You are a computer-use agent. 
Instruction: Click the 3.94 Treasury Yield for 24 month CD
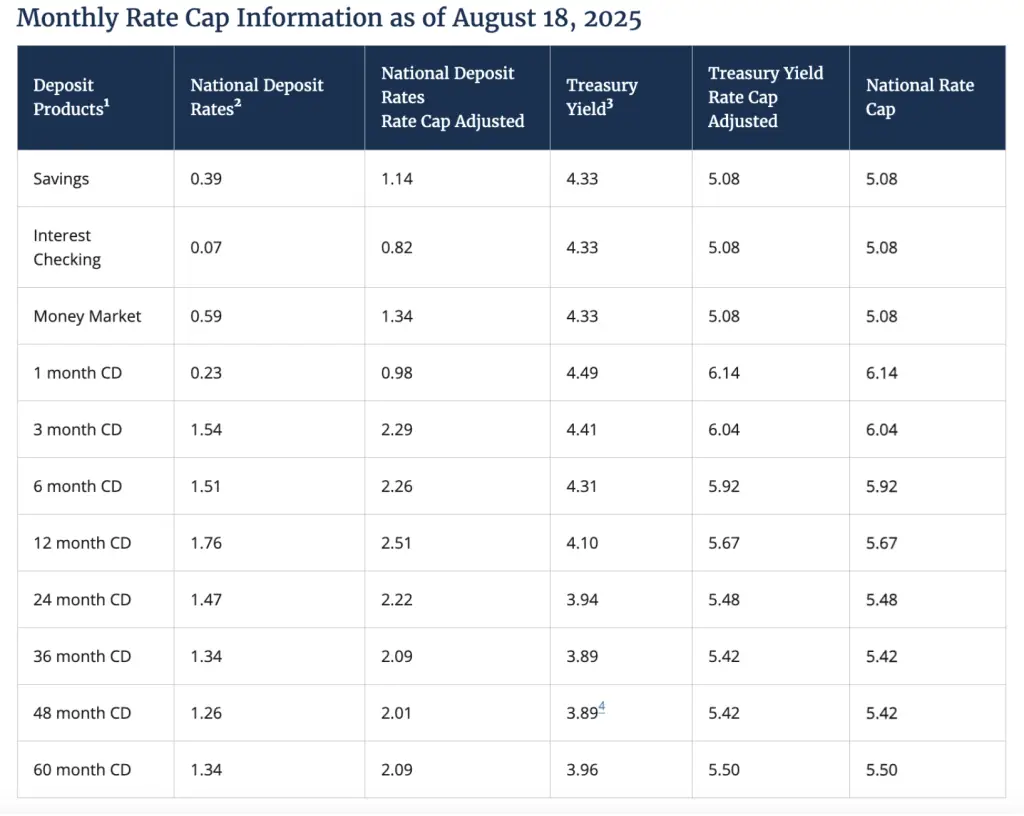[582, 600]
